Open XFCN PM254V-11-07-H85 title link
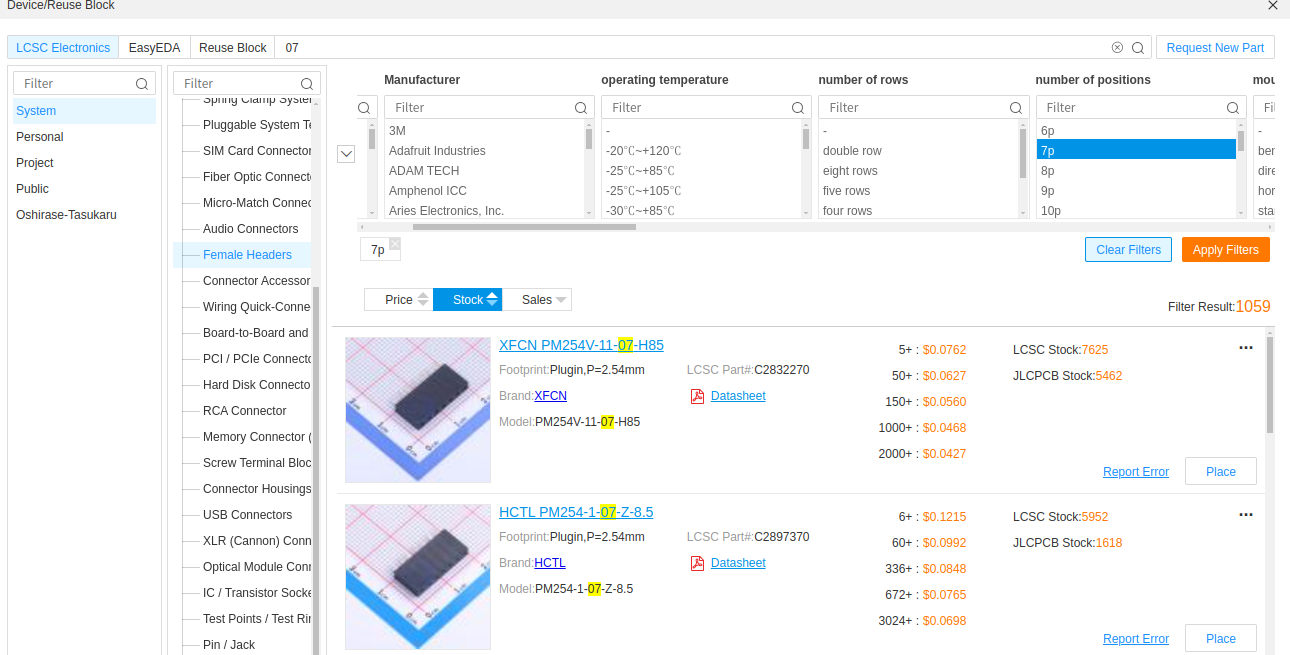 pos(581,346)
